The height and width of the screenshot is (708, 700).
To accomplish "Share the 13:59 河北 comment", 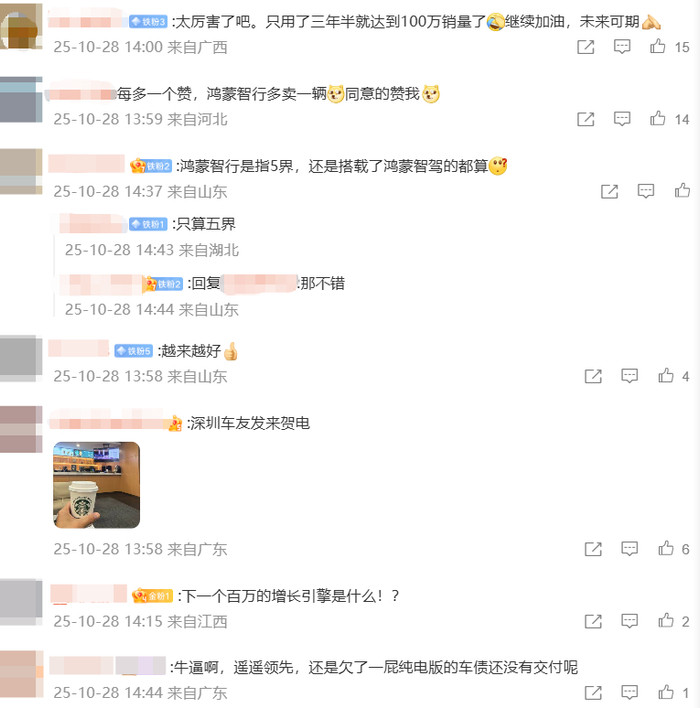I will tap(586, 119).
